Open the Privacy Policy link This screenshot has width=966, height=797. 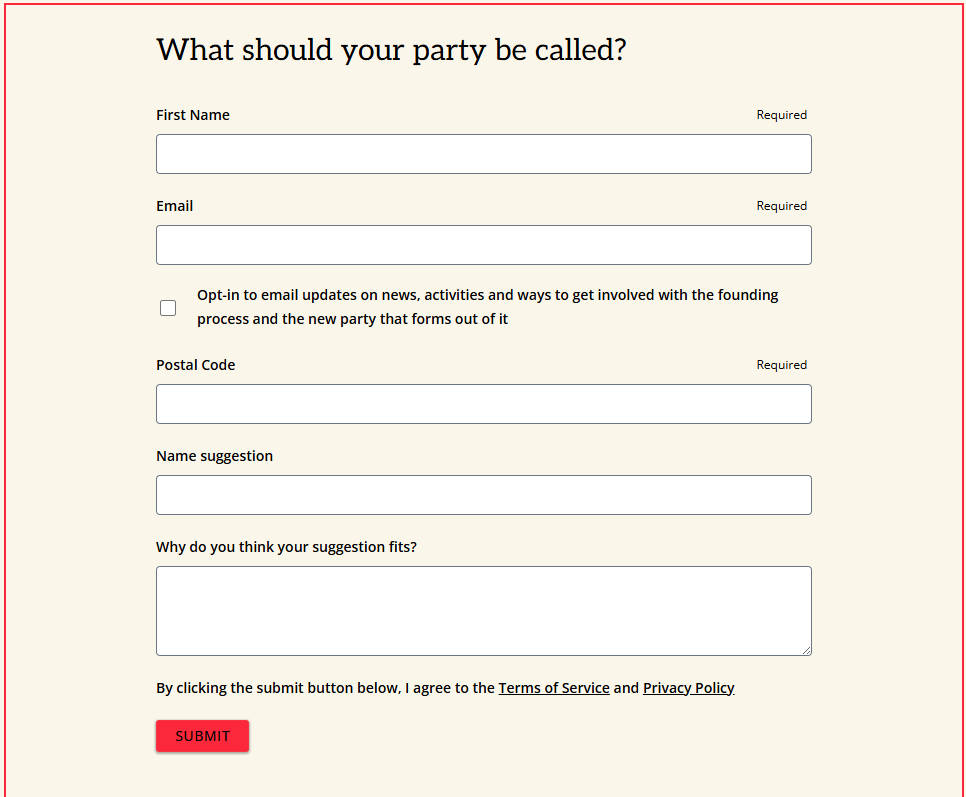coord(688,688)
